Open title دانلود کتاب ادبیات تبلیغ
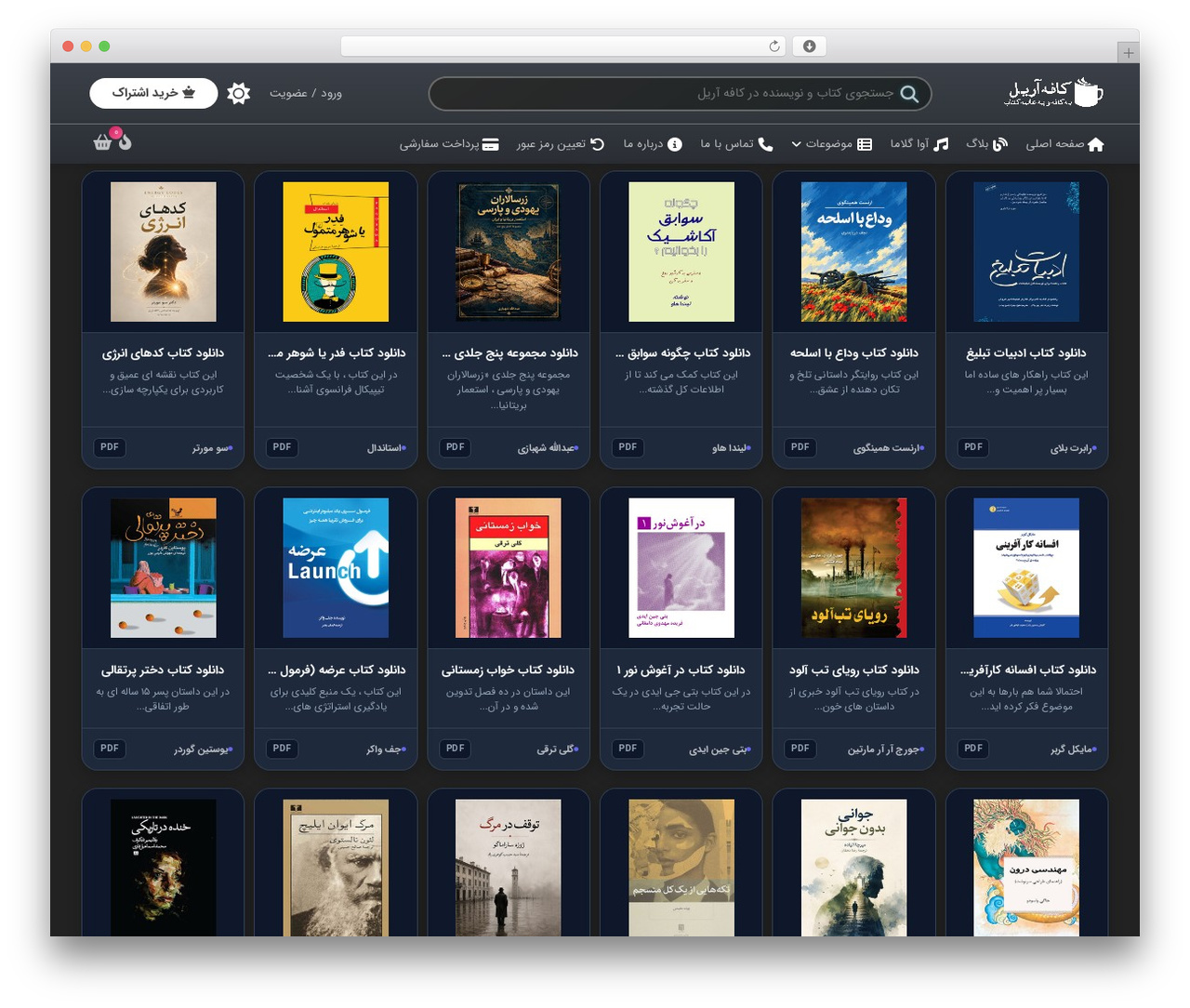1190x1008 pixels. tap(1026, 352)
